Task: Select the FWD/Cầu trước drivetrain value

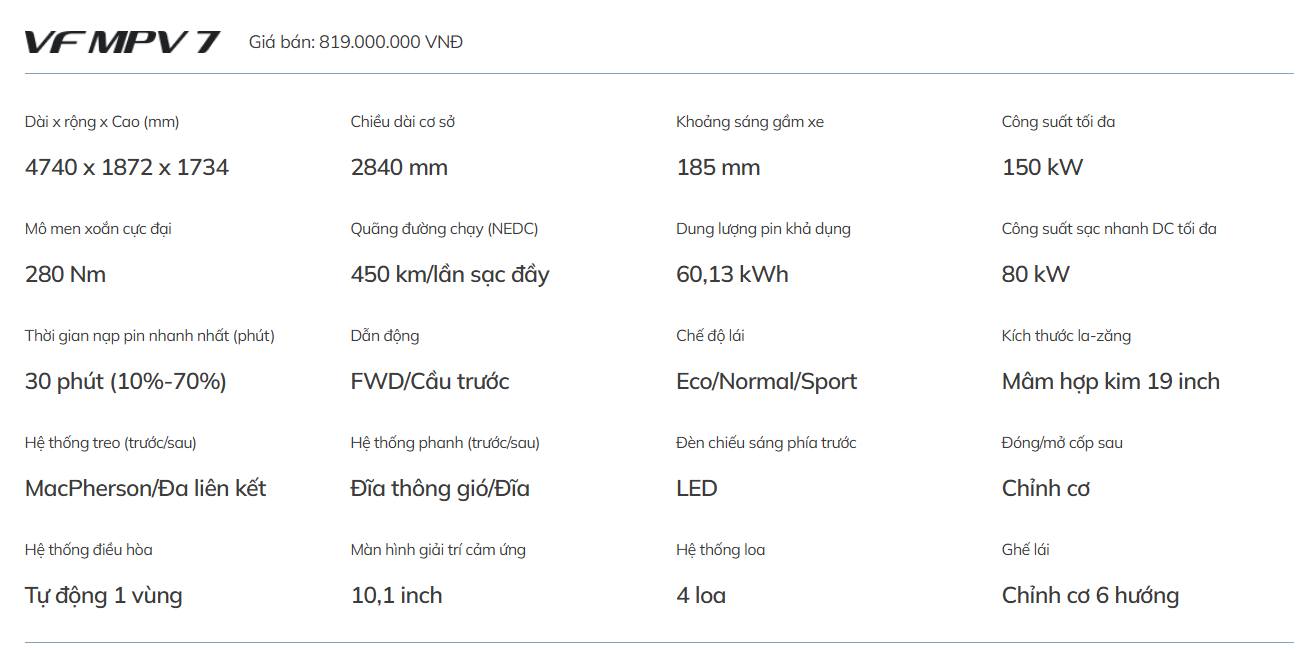Action: pos(430,381)
